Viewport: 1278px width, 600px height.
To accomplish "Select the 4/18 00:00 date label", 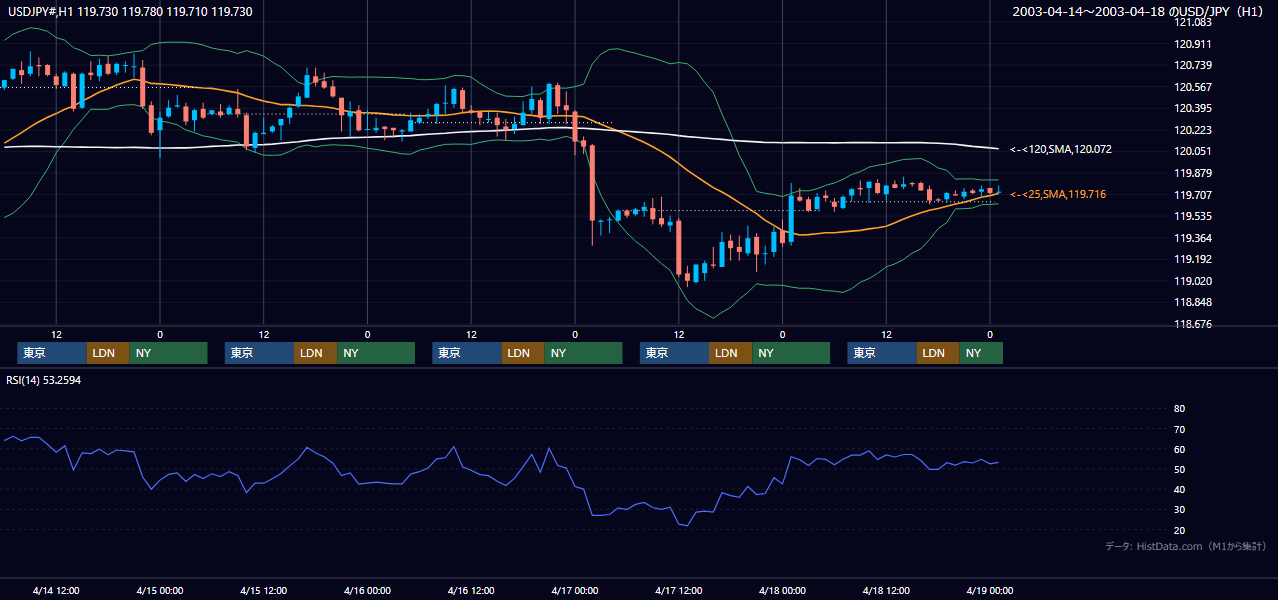I will 782,590.
